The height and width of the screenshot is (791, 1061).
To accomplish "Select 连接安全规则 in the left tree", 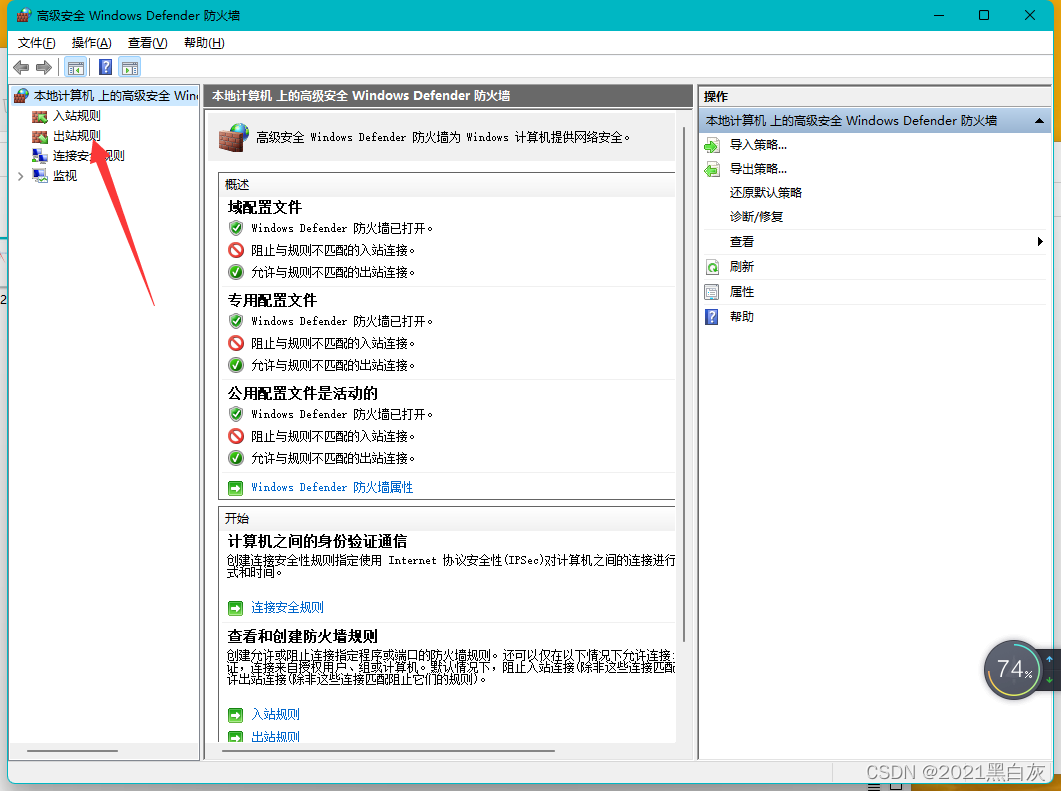I will (89, 156).
